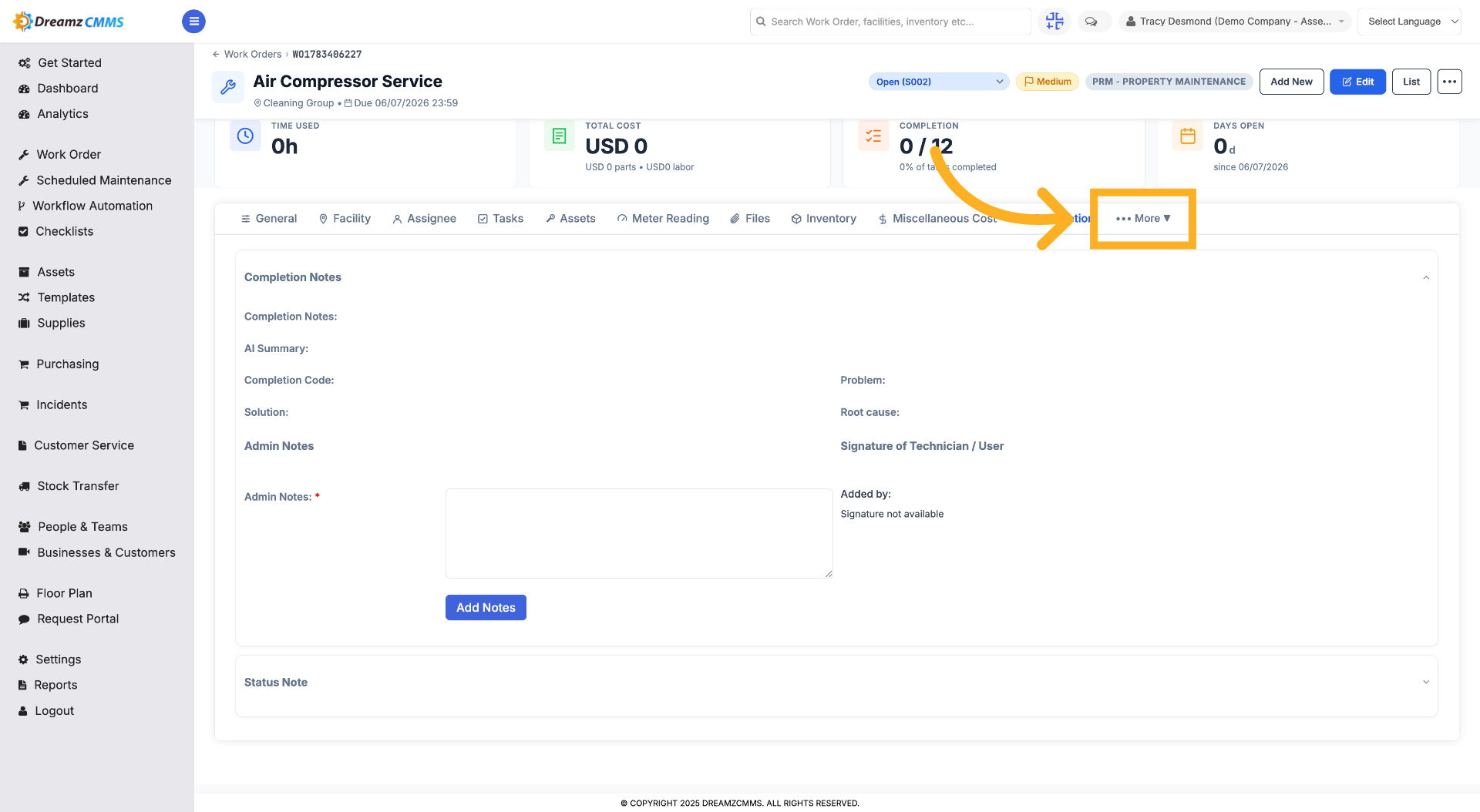Click the Add Notes button
This screenshot has height=812, width=1480.
(x=486, y=608)
